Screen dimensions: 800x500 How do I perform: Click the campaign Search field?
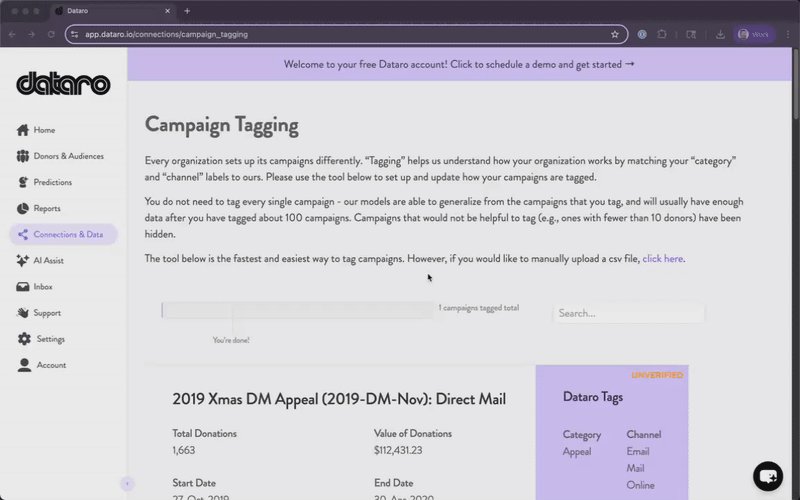[x=629, y=313]
